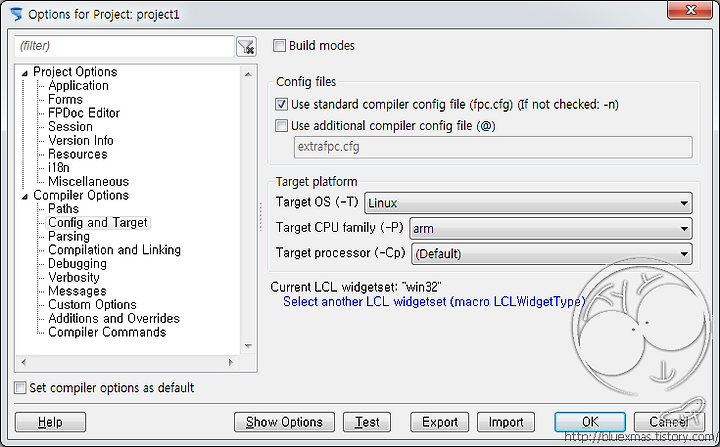Select Paths under Compiler Options
Viewport: 720px width, 447px height.
tap(63, 209)
